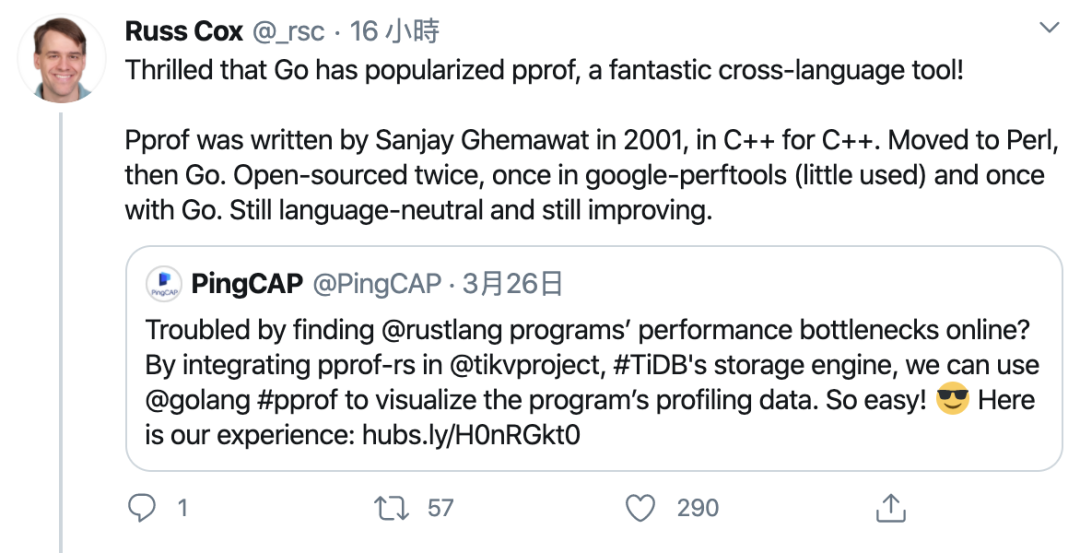This screenshot has width=1080, height=553.
Task: Click the sunglasses emoji in quoted tweet
Action: [953, 401]
